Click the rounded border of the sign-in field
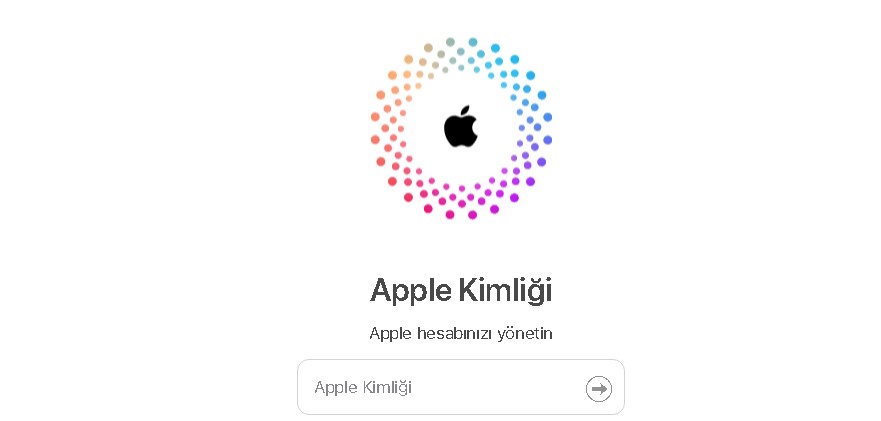 click(461, 360)
